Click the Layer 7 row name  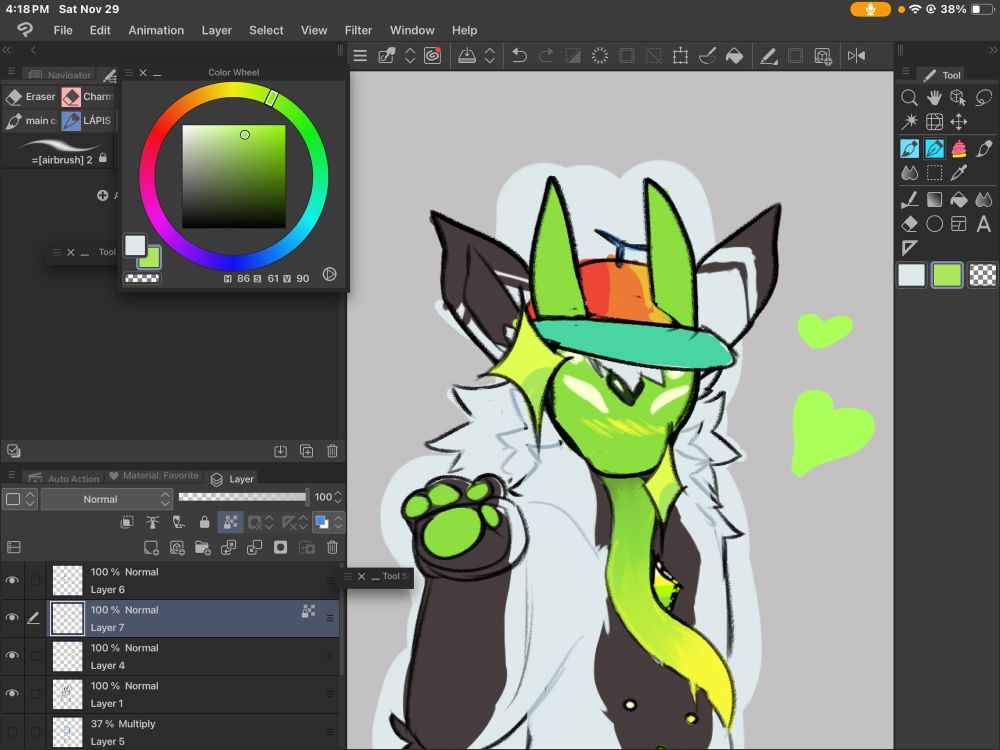pyautogui.click(x=107, y=628)
